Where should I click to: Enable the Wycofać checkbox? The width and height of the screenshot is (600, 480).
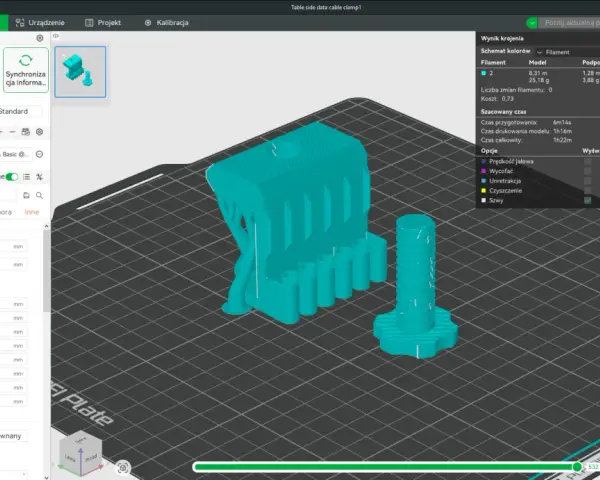[x=588, y=171]
